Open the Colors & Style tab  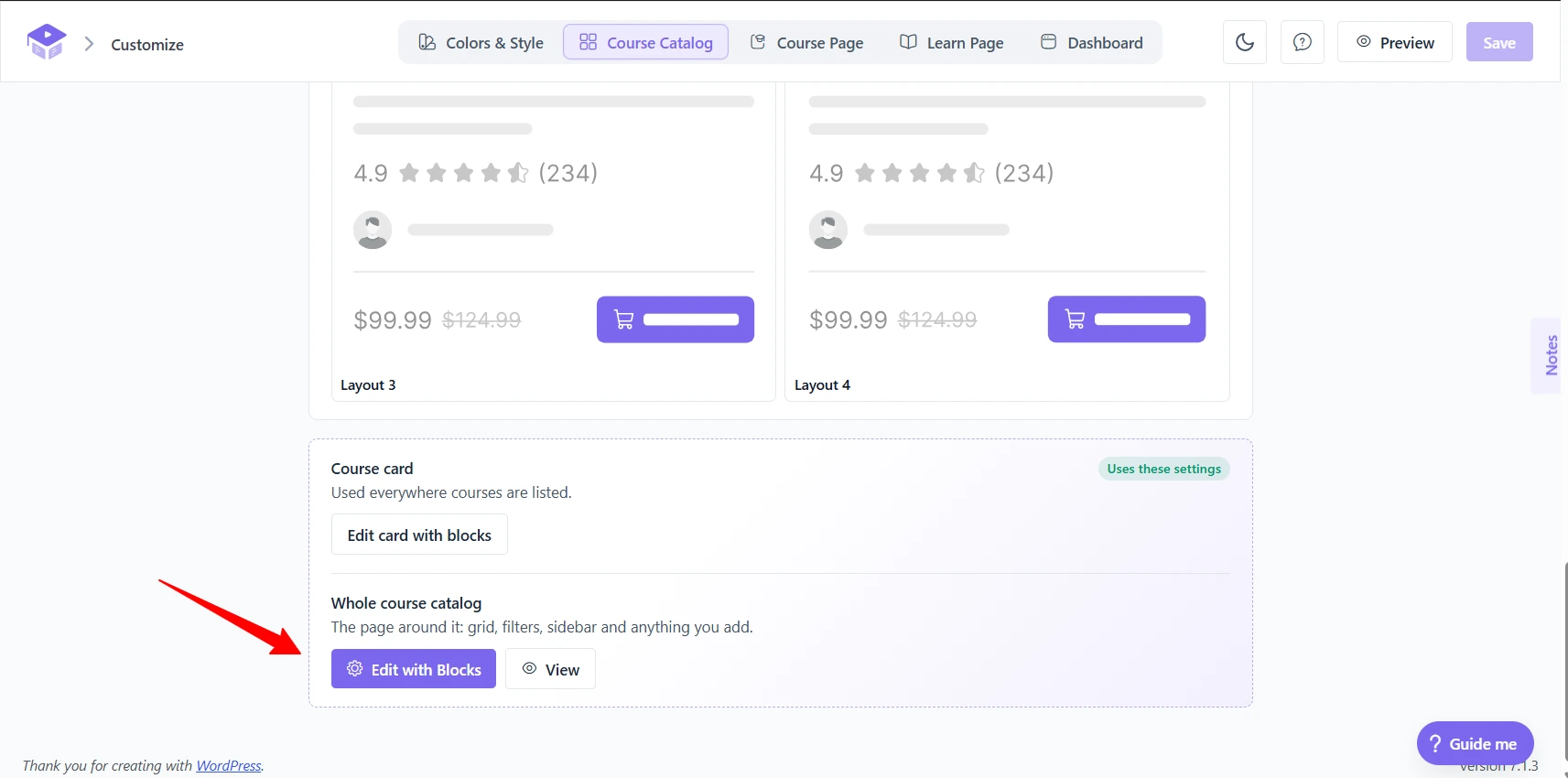(481, 42)
